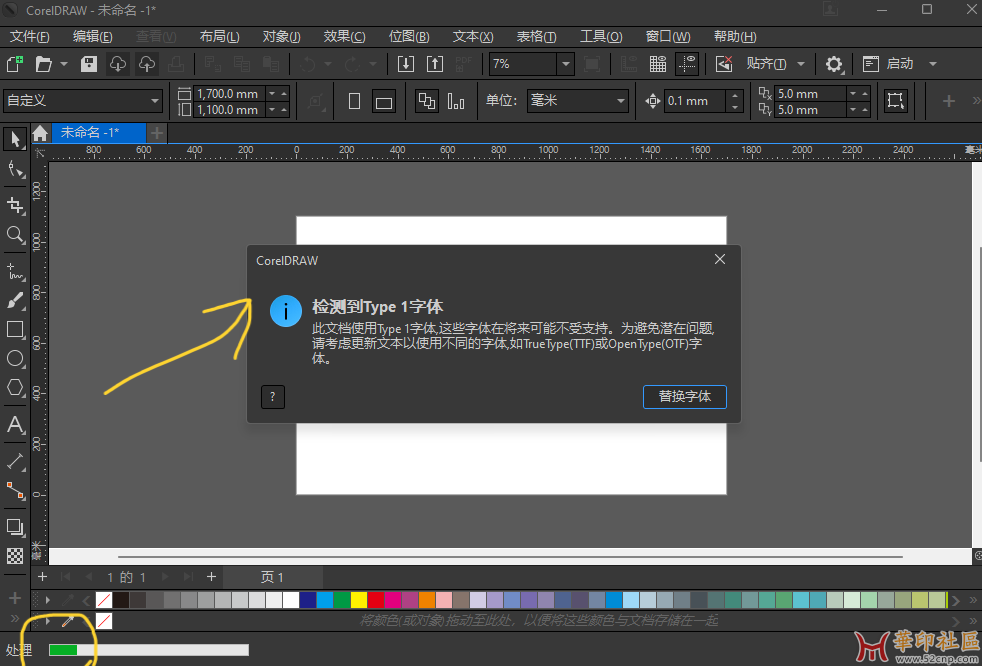982x666 pixels.
Task: Open the 效果 menu
Action: 344,36
